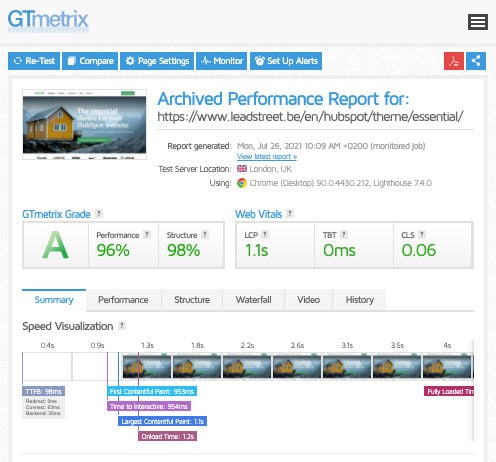This screenshot has height=462, width=496.
Task: Click the TBT 0ms value
Action: [339, 250]
